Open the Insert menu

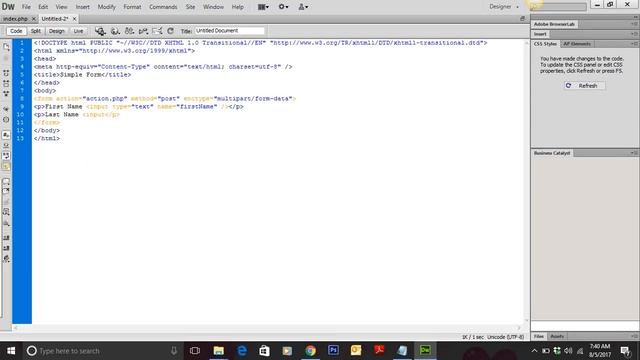click(82, 7)
